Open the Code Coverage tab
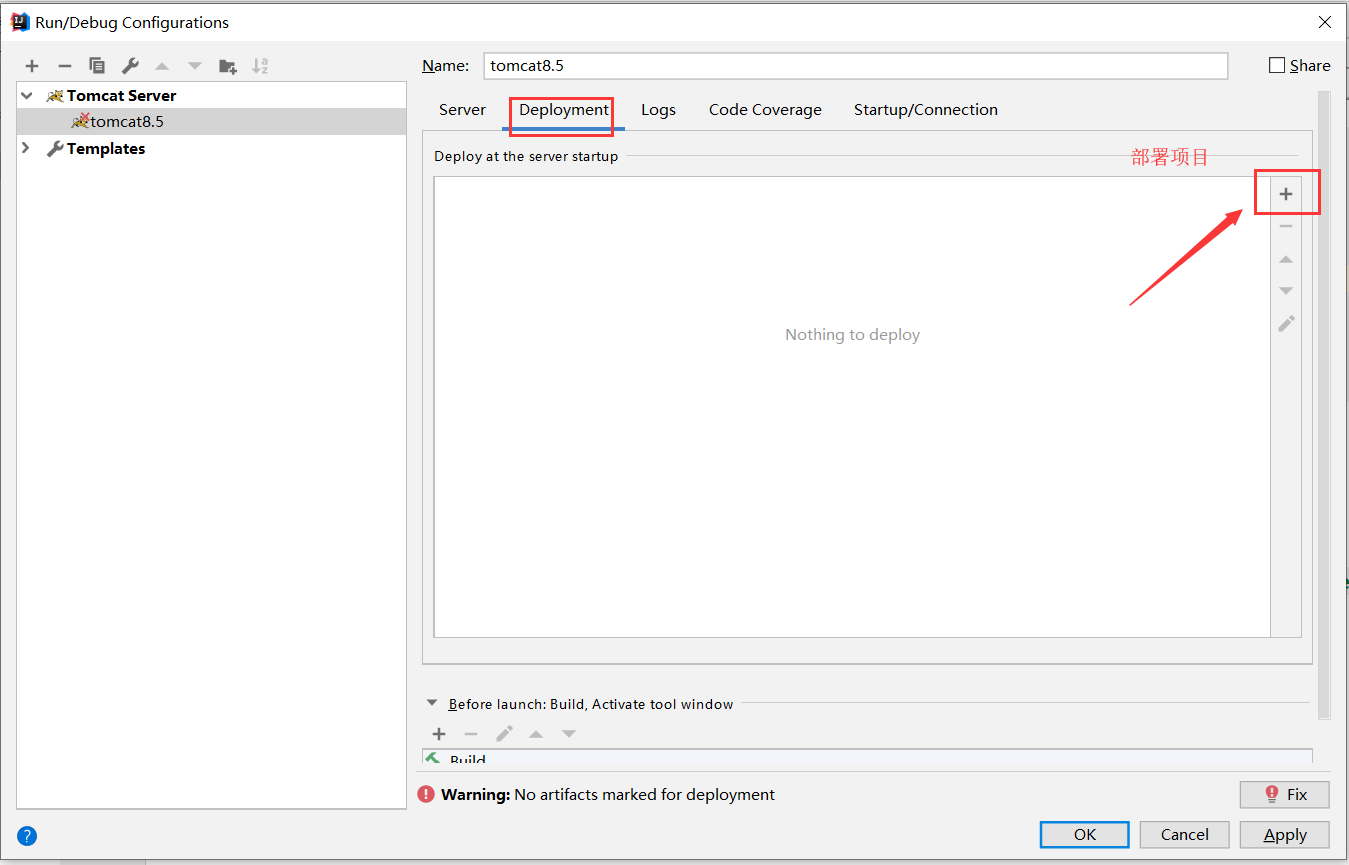 pyautogui.click(x=765, y=110)
